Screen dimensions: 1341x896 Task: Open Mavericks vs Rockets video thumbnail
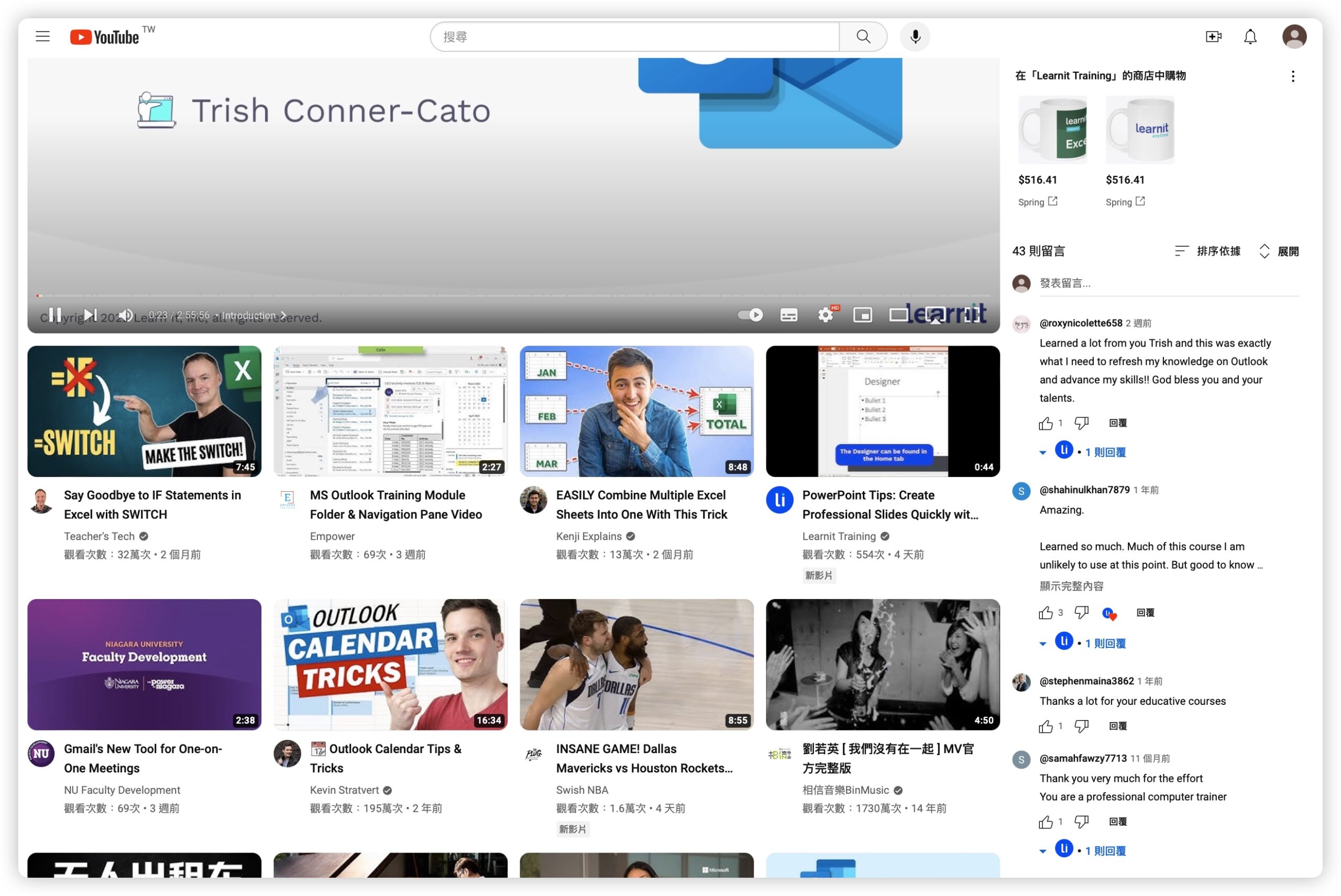pos(636,664)
